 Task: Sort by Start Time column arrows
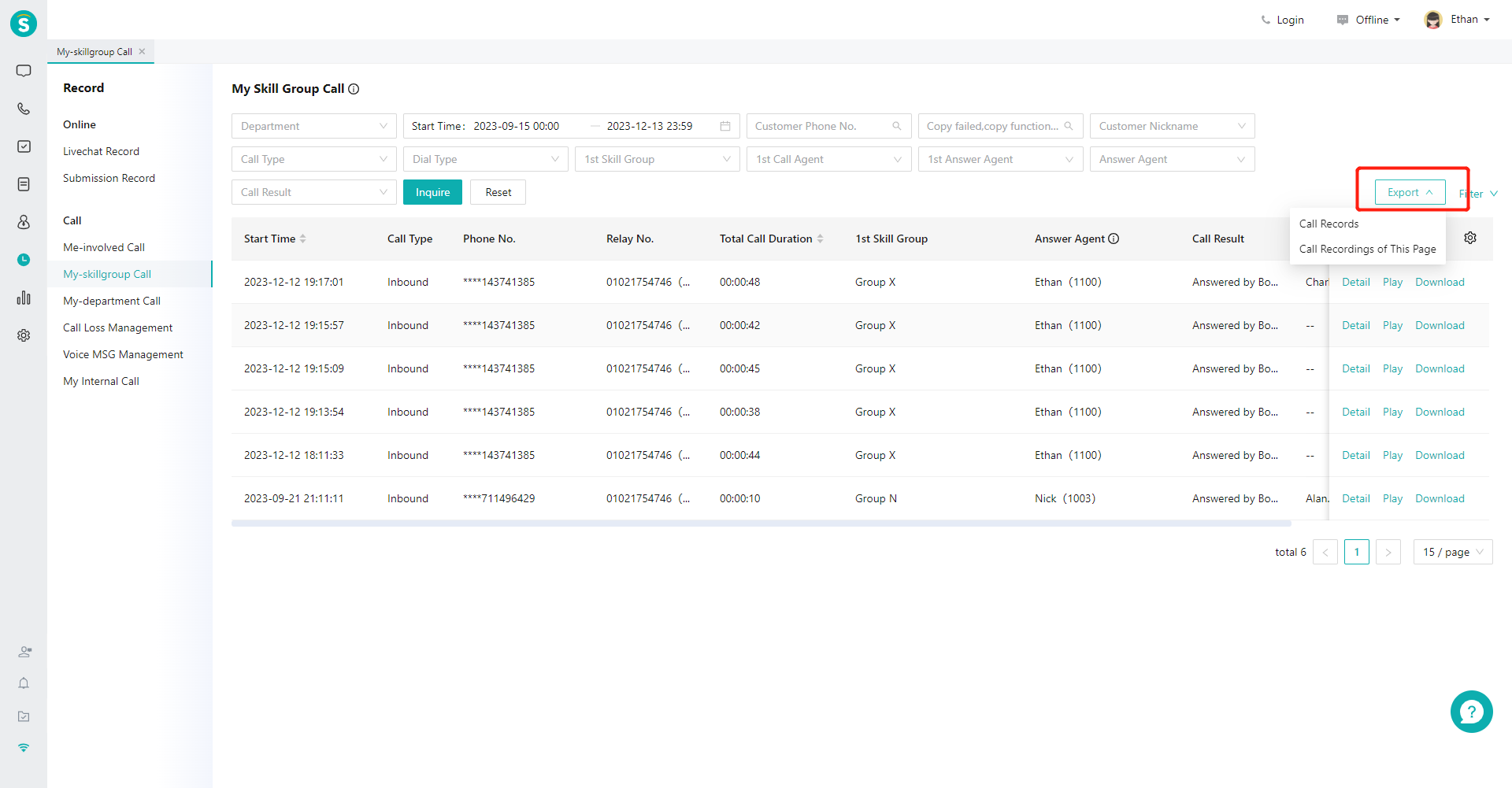303,239
